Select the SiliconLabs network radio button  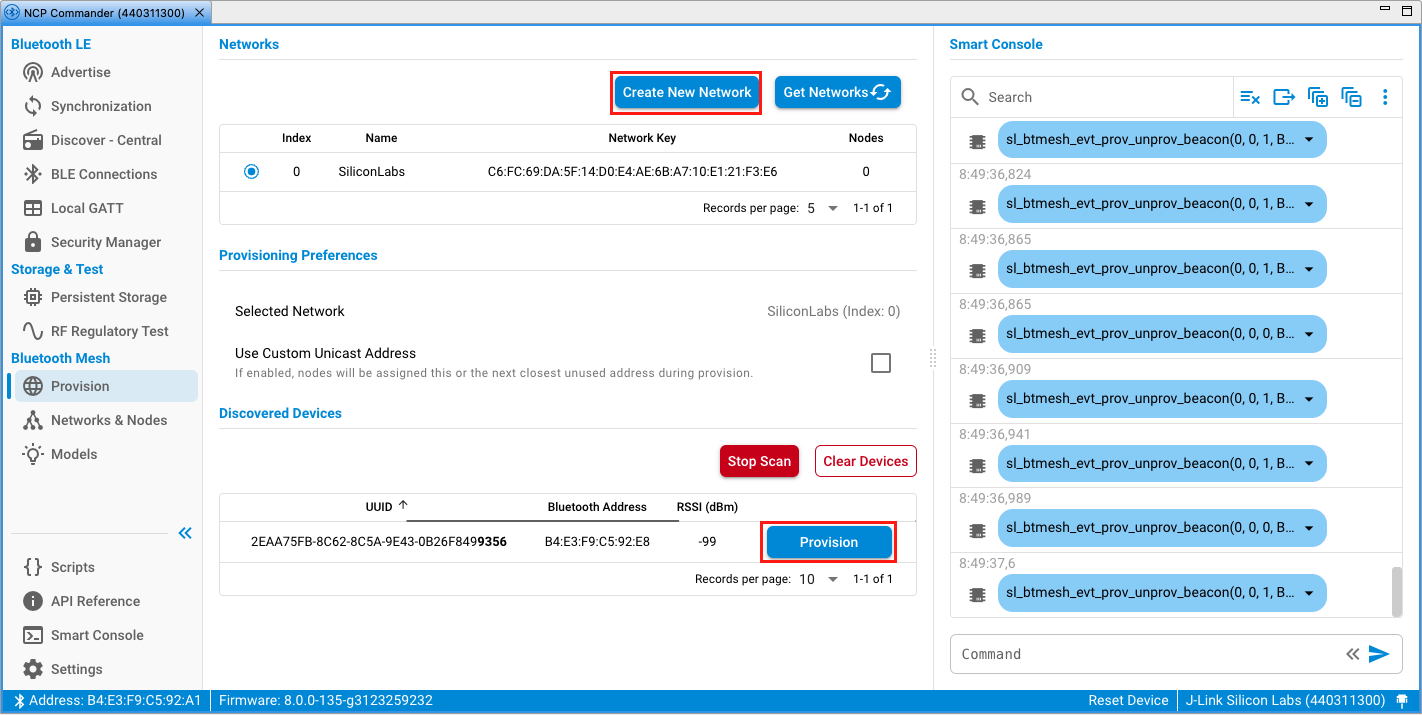click(251, 172)
